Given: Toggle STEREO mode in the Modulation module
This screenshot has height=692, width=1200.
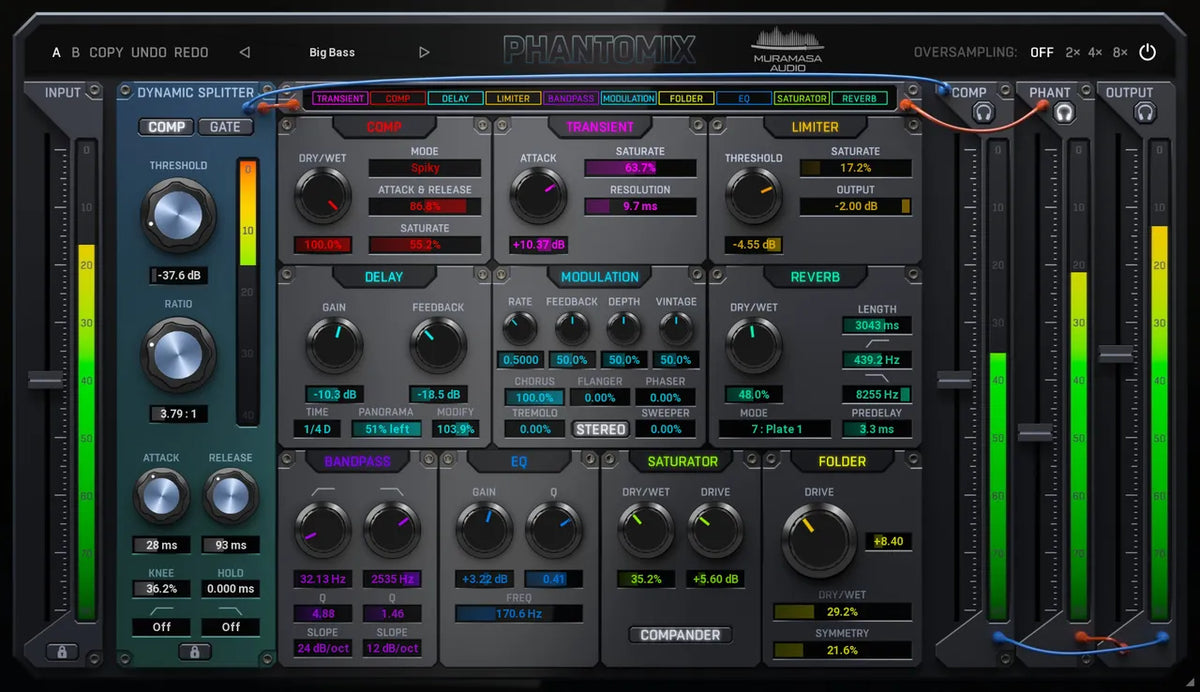Looking at the screenshot, I should (600, 428).
